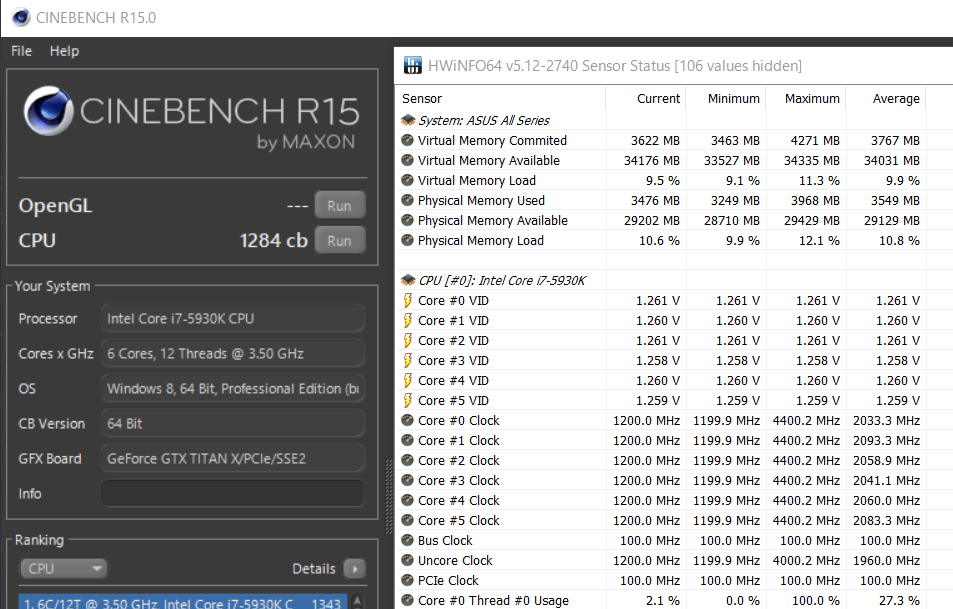This screenshot has height=609, width=953.
Task: Click the 4000.2 MHz Uncore Clock maximum value
Action: point(806,560)
